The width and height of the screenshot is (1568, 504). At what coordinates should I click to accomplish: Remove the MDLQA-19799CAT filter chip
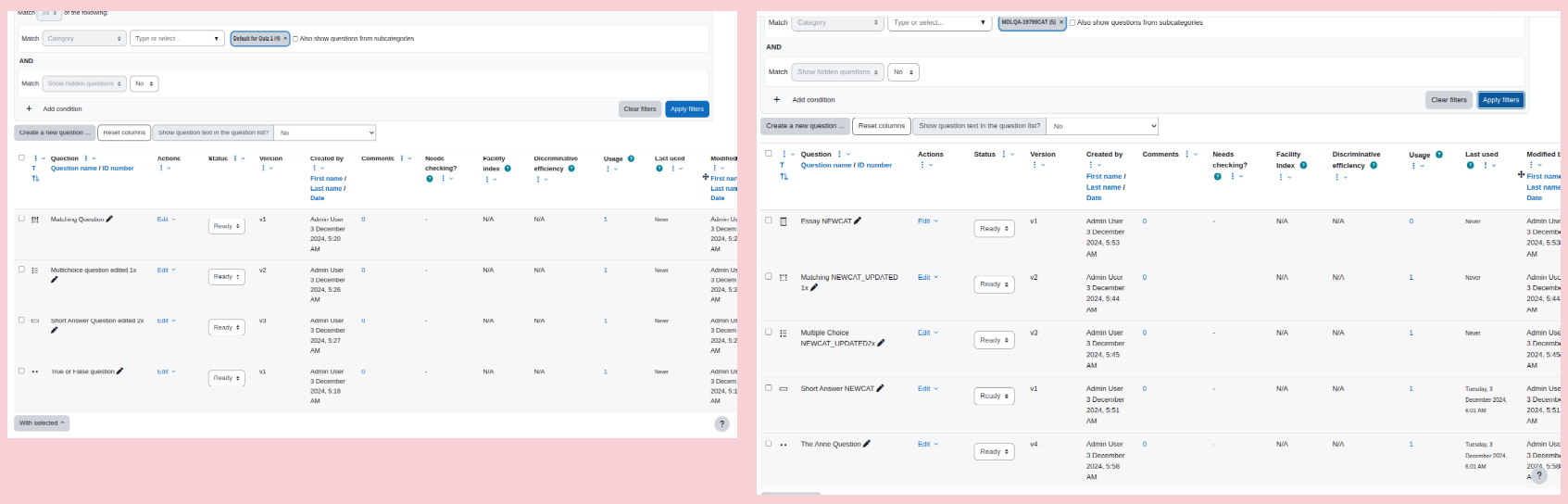(1061, 22)
